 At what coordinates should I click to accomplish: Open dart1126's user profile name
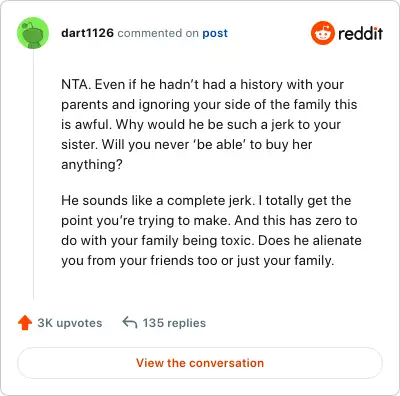point(87,33)
